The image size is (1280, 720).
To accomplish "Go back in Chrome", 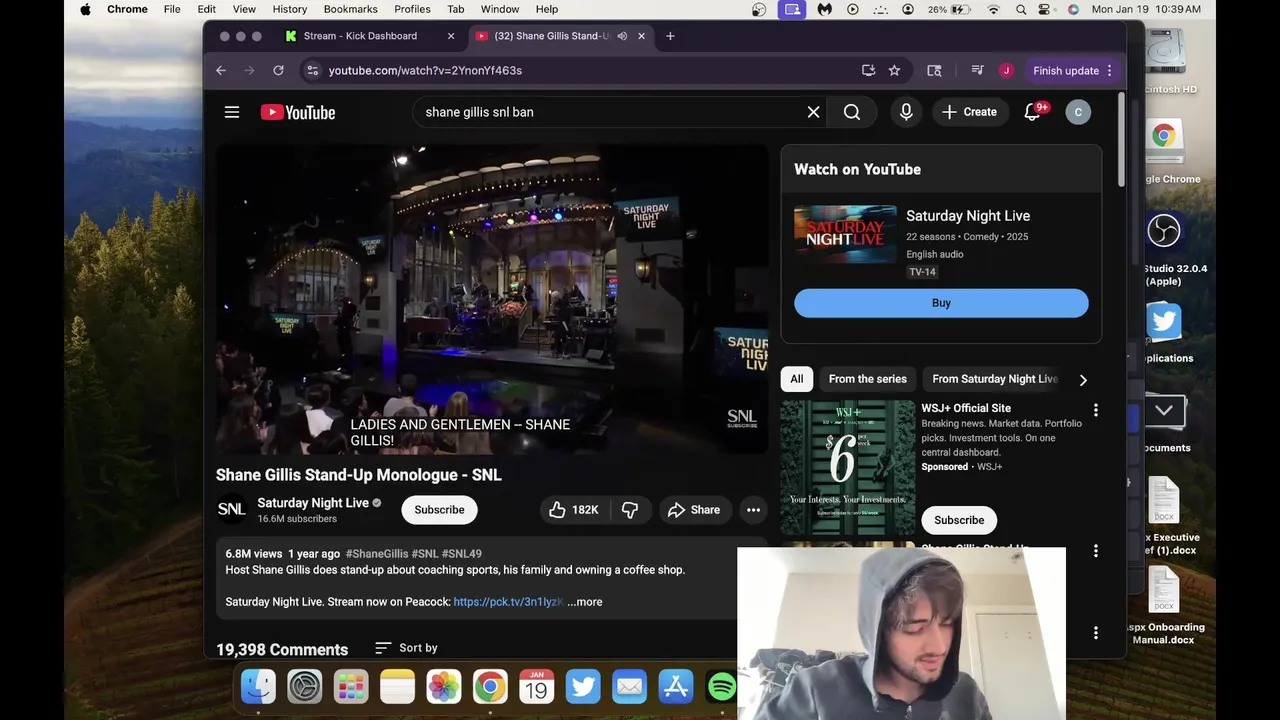I will coord(221,70).
